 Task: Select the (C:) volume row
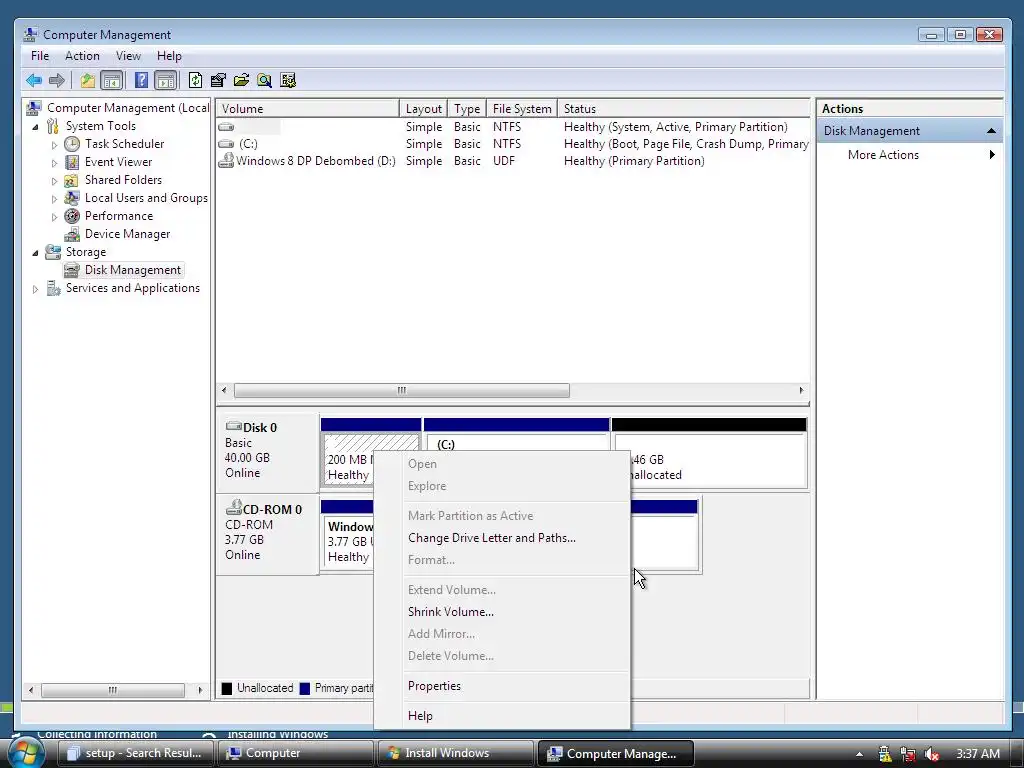point(513,144)
